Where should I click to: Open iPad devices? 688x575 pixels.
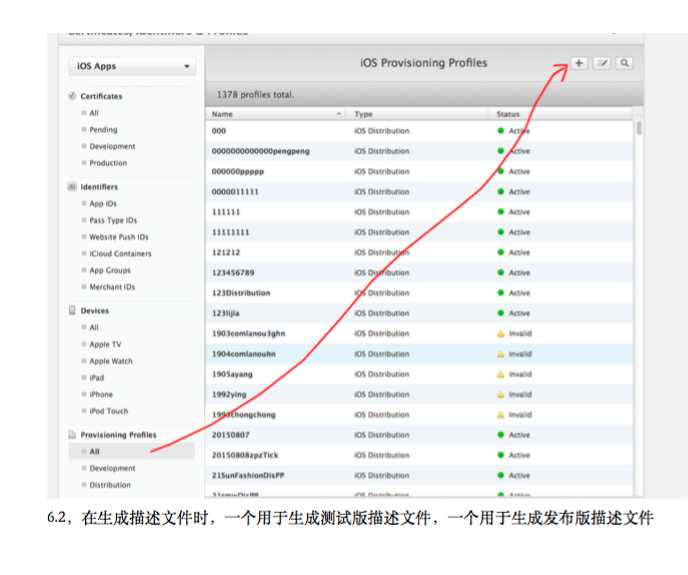[97, 378]
